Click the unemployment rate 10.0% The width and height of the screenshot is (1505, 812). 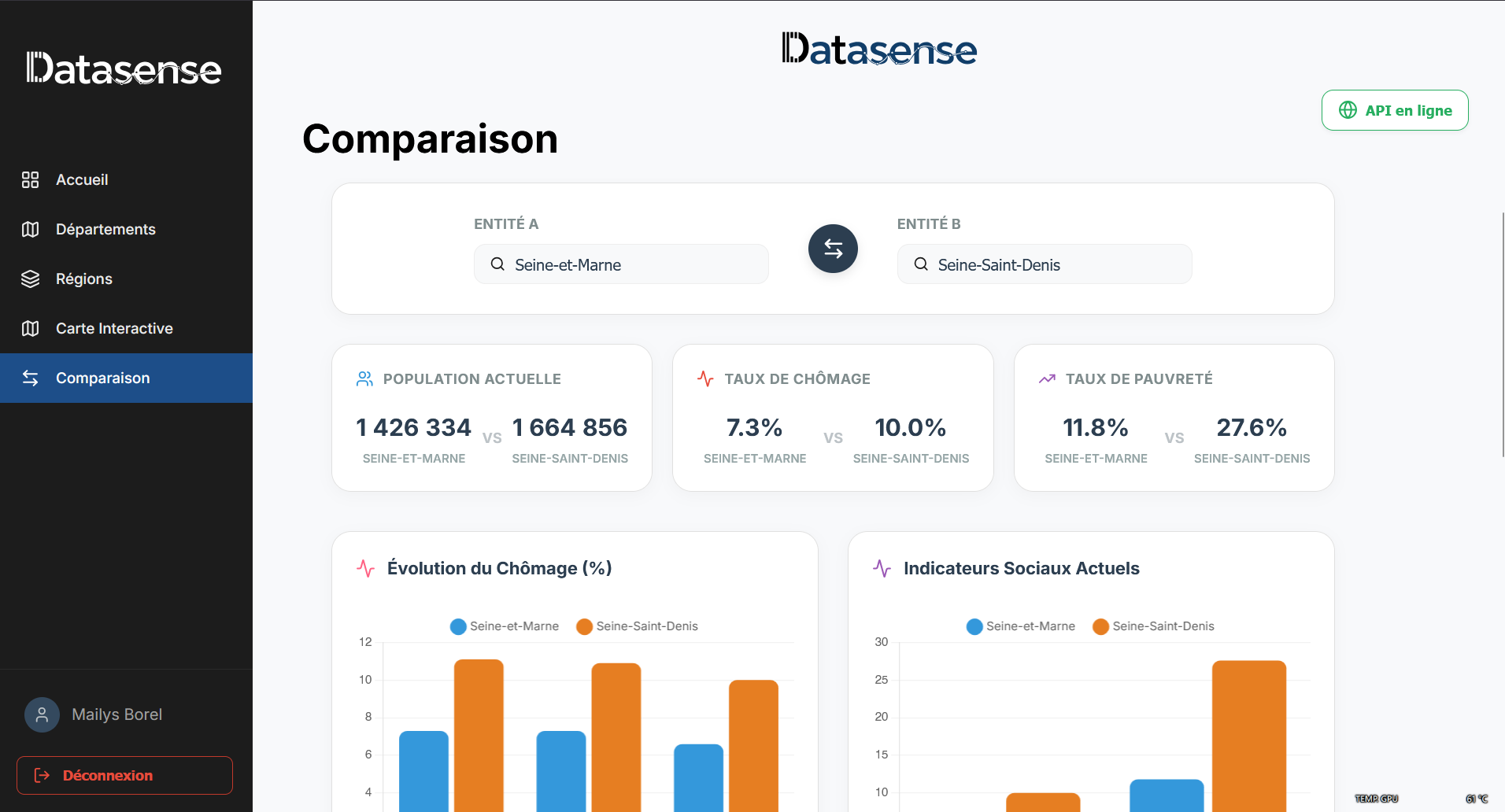click(911, 427)
